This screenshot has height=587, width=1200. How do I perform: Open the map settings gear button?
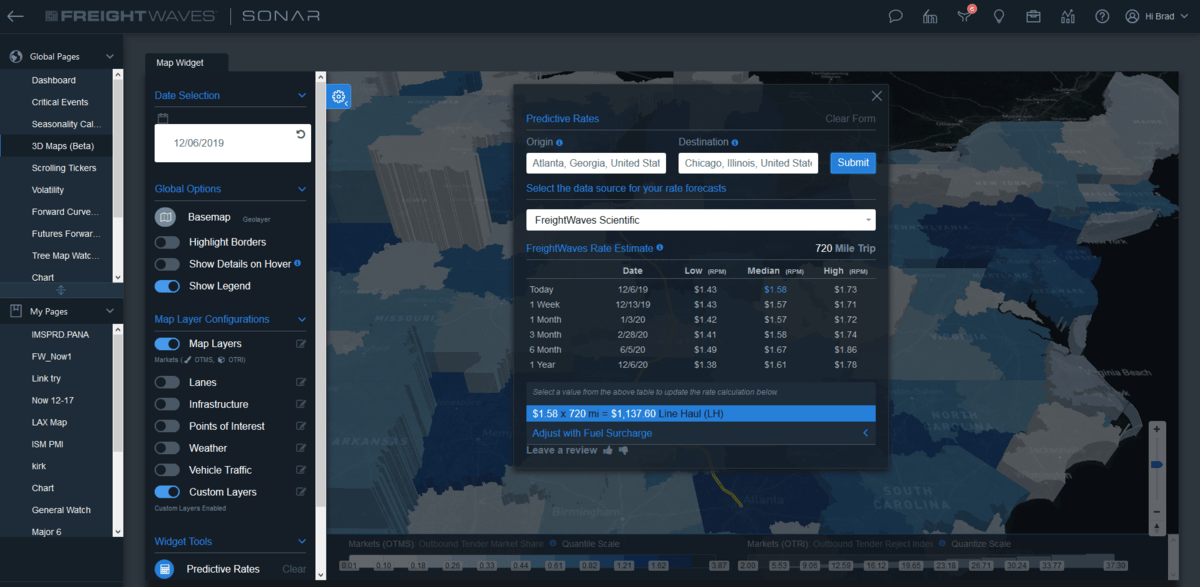click(x=339, y=96)
